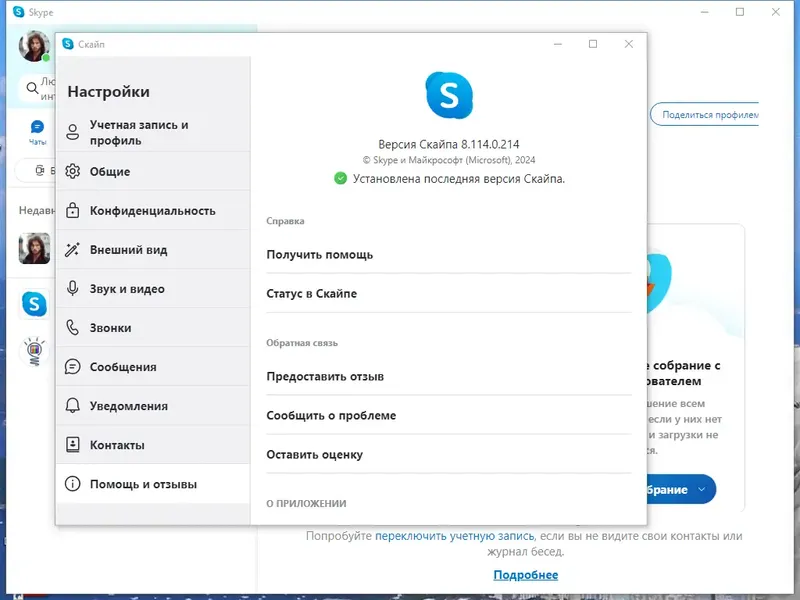
Task: Click Установлена последняя версия Скайпа text
Action: [459, 179]
